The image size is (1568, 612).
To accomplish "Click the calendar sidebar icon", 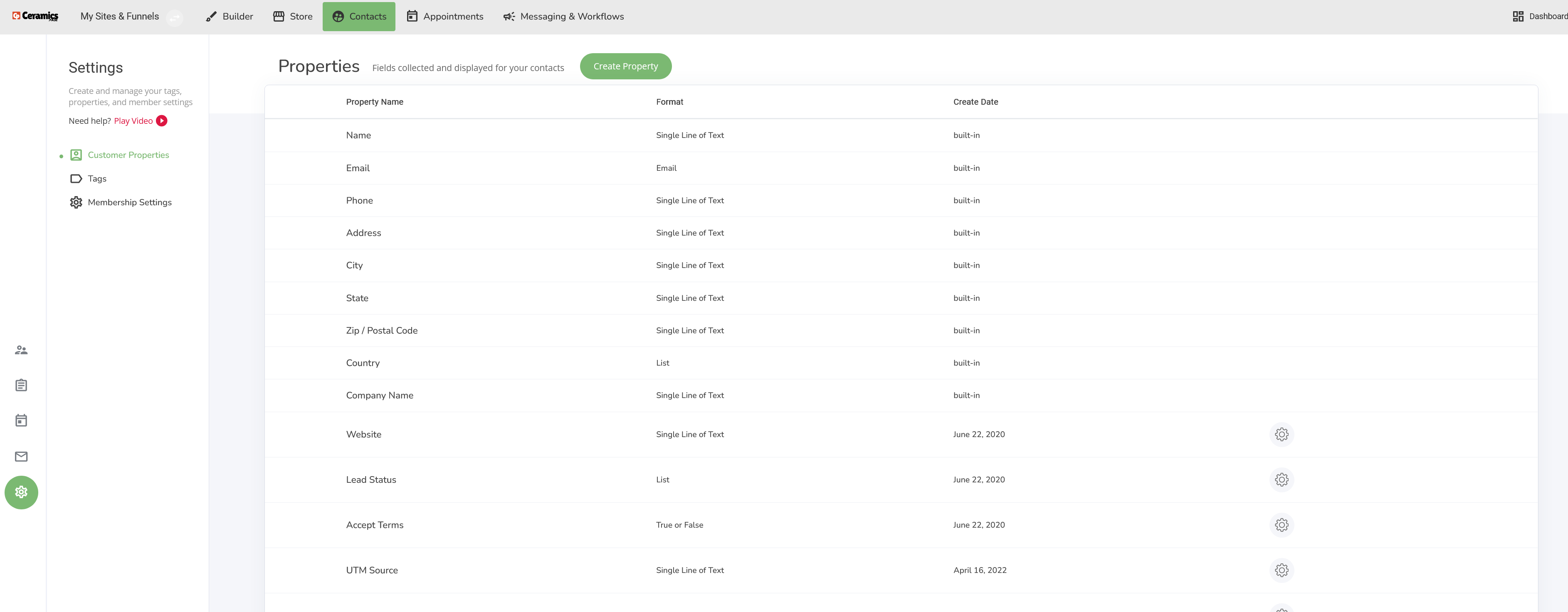I will (21, 421).
